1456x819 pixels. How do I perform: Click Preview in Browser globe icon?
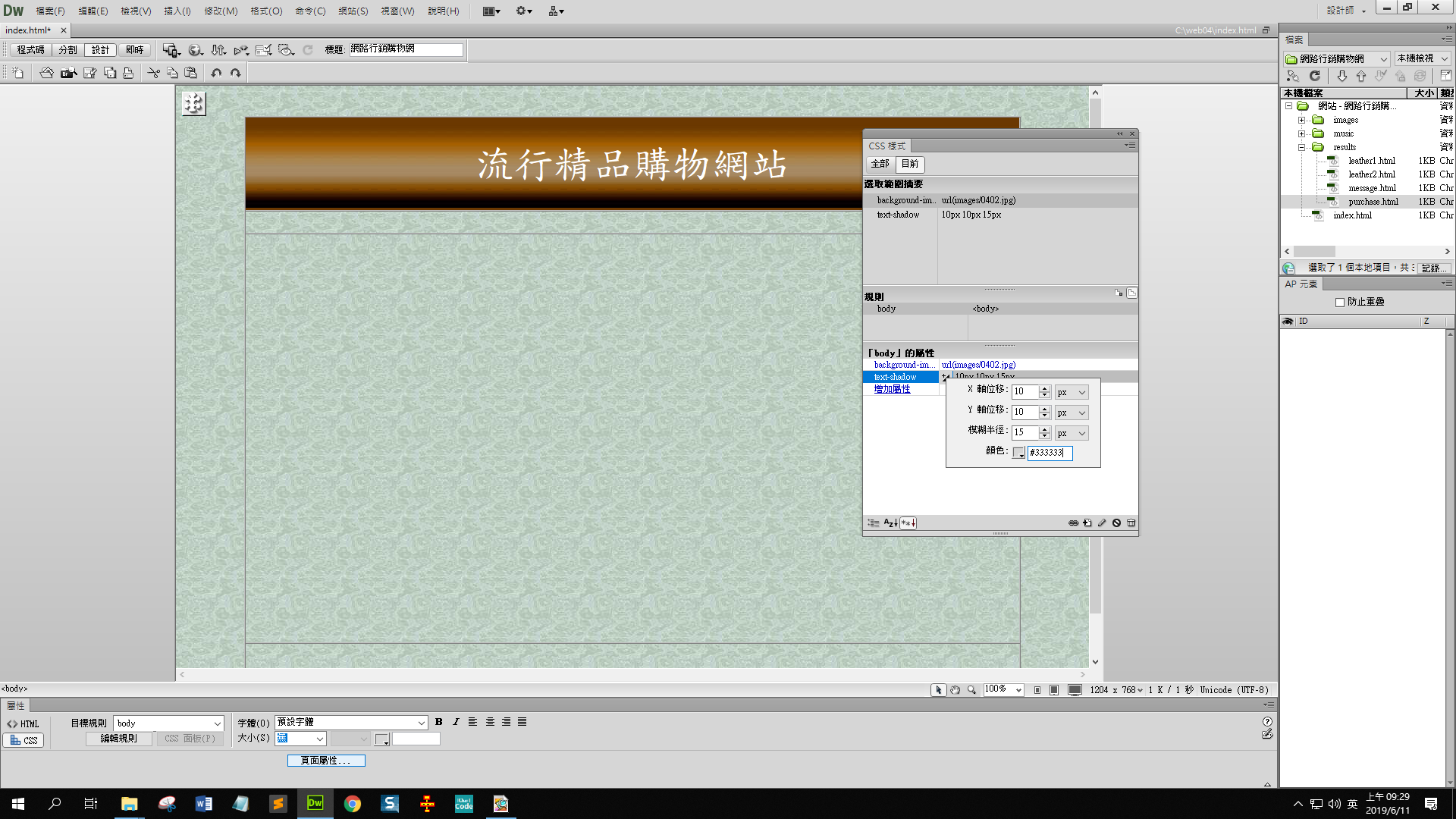pos(195,50)
